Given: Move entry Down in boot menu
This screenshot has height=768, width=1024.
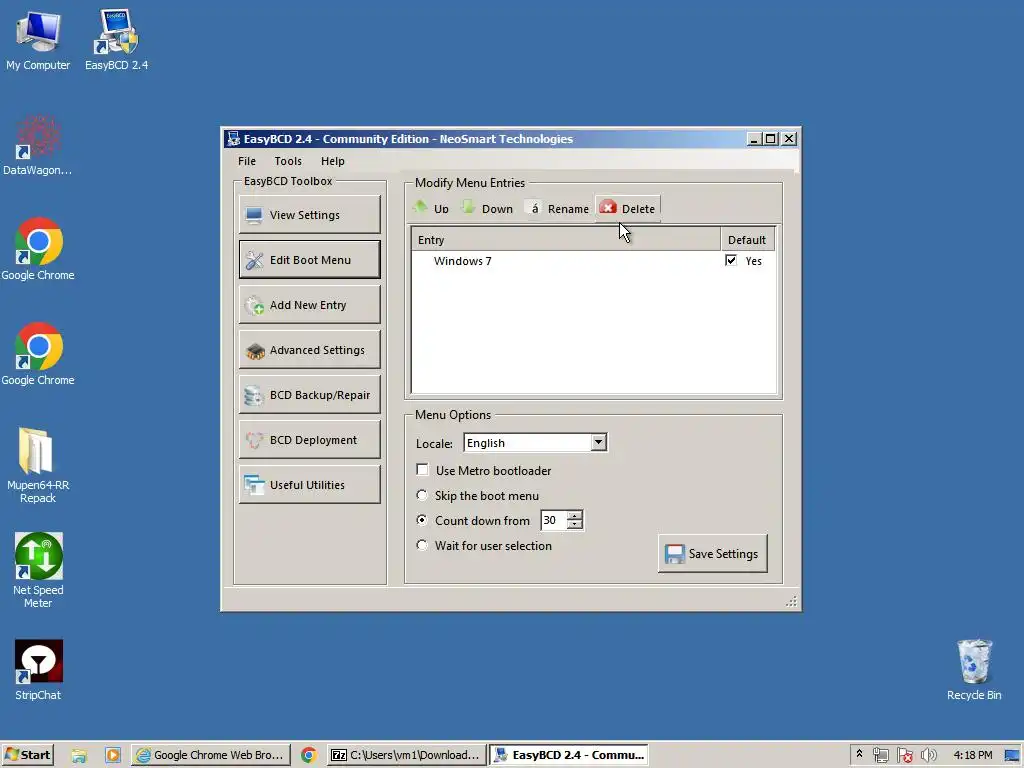Looking at the screenshot, I should [x=487, y=208].
